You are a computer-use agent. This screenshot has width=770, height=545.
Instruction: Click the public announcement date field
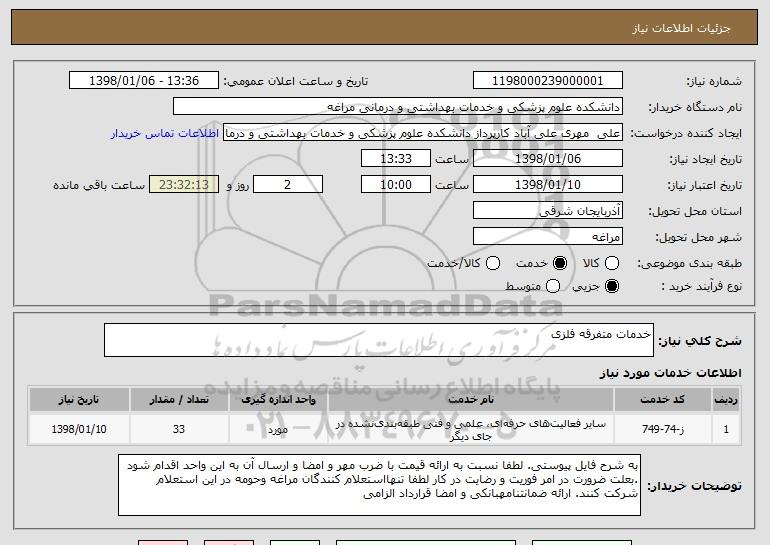click(x=144, y=81)
